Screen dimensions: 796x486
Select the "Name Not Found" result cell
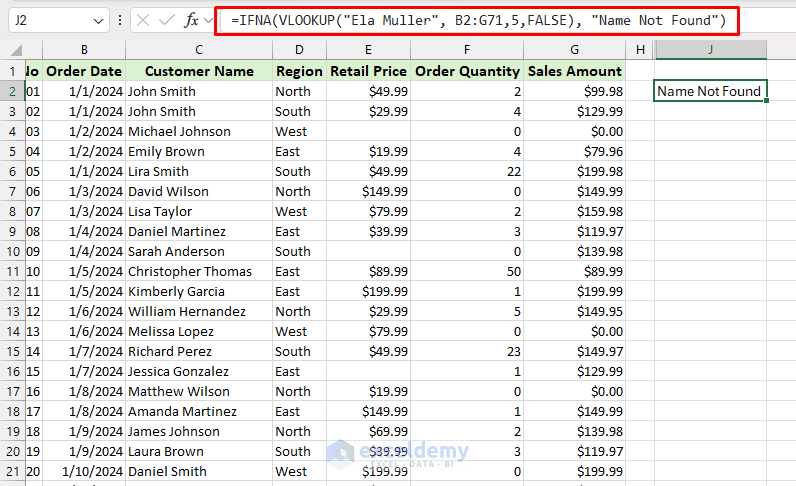pyautogui.click(x=709, y=91)
